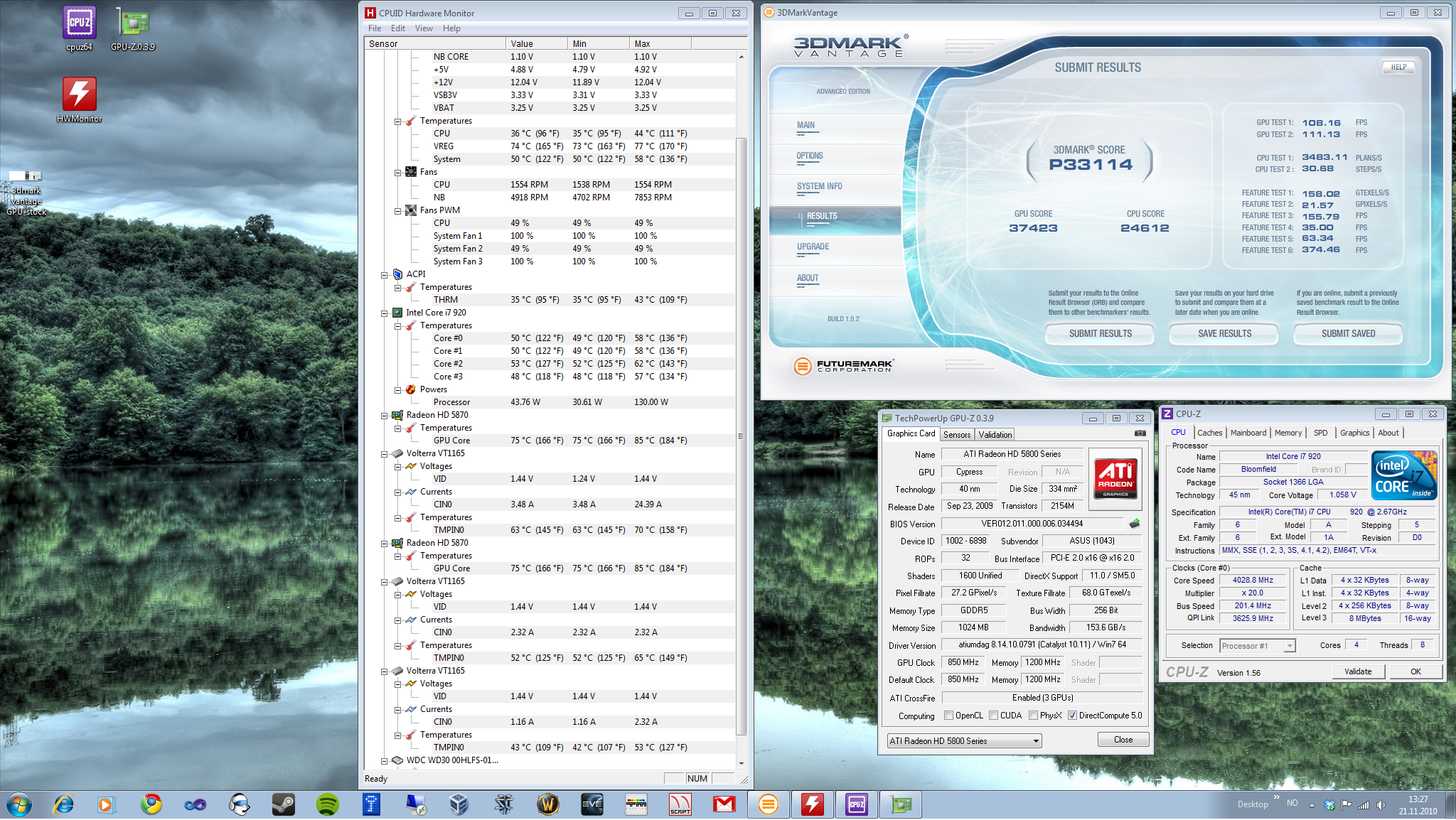
Task: Open the GPU-Z.0.3.9 desktop icon
Action: tap(132, 28)
